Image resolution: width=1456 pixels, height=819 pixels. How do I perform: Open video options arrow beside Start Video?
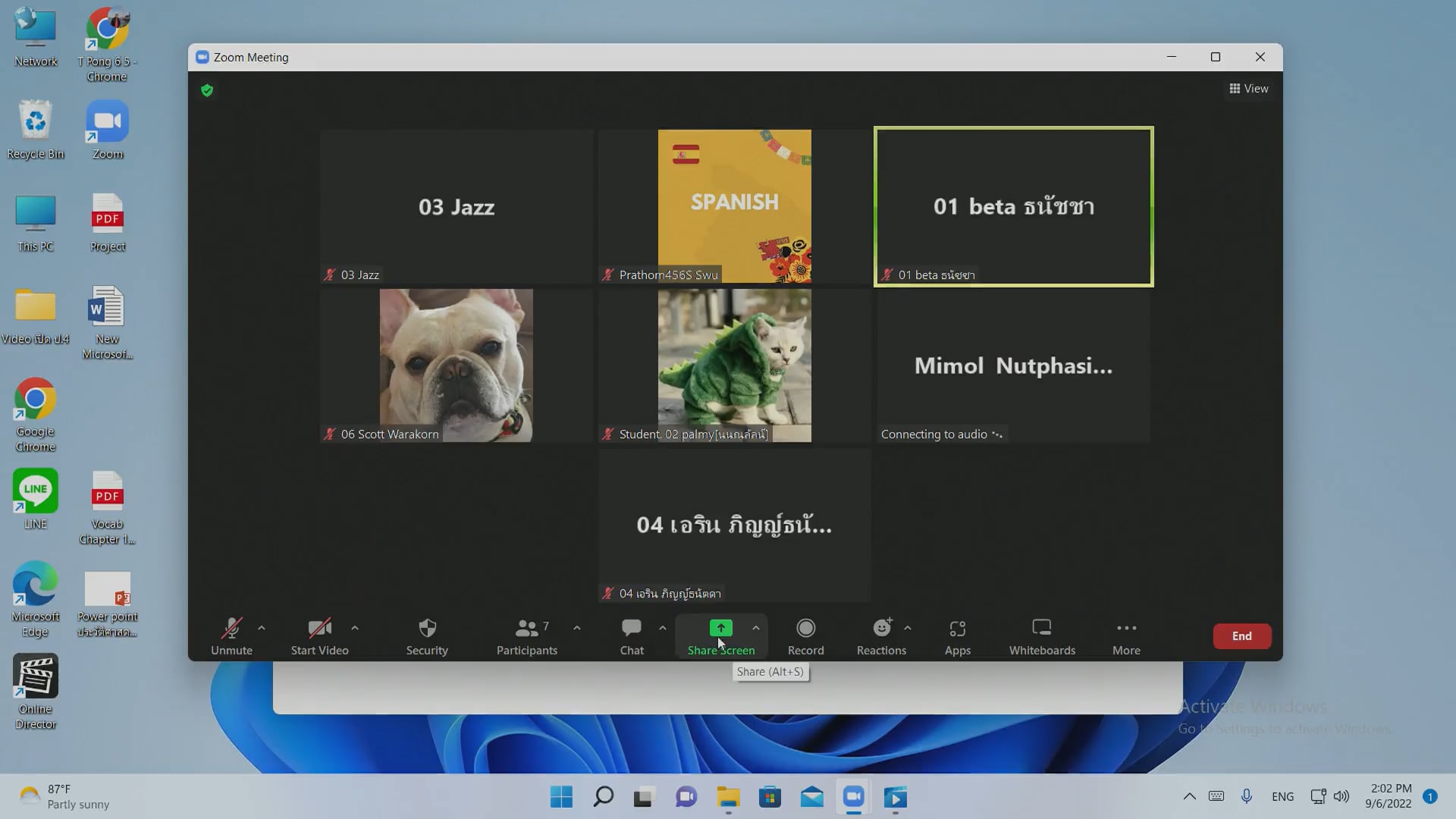pyautogui.click(x=355, y=628)
